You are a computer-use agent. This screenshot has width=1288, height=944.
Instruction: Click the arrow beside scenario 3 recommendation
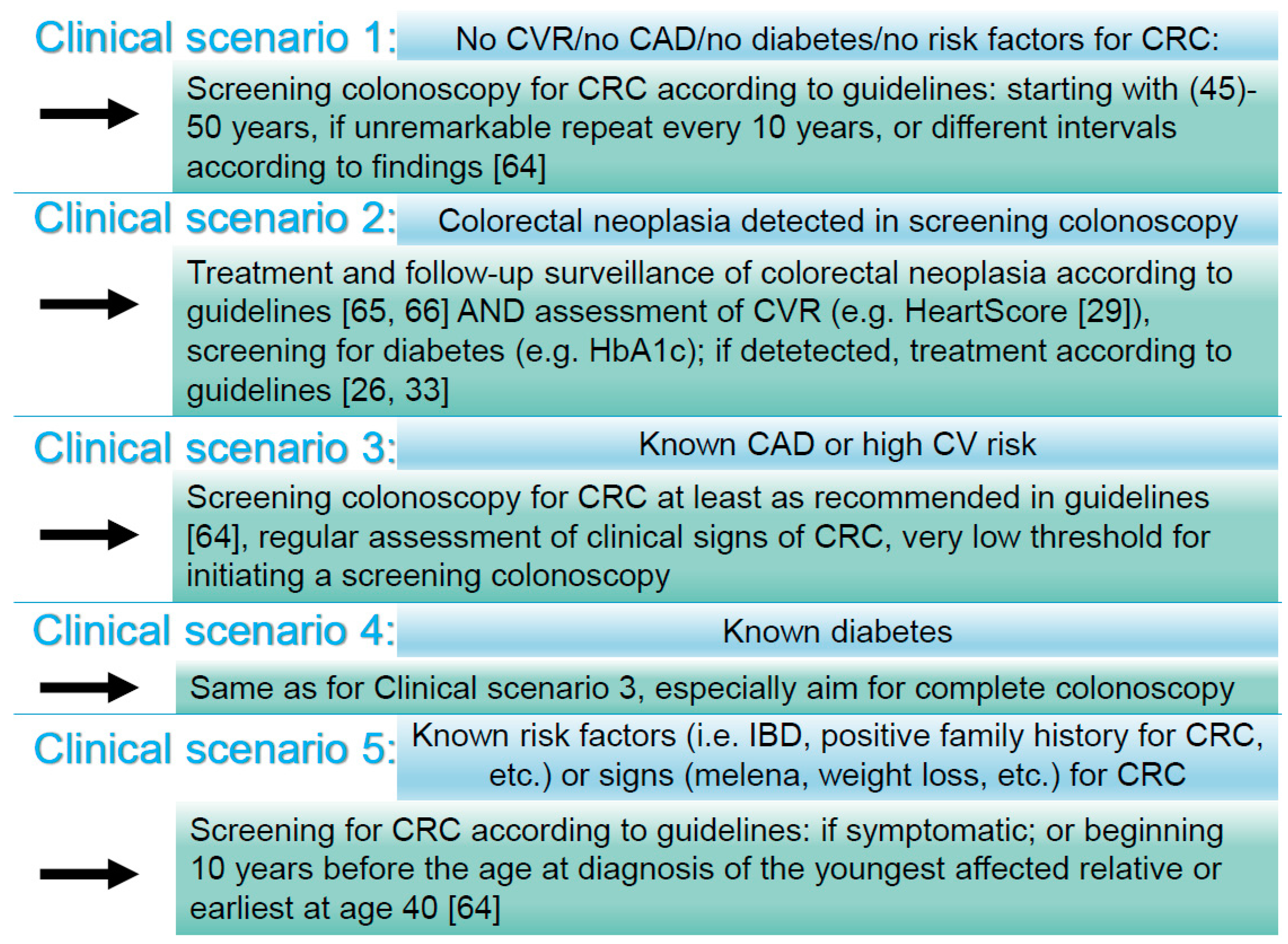pyautogui.click(x=89, y=535)
